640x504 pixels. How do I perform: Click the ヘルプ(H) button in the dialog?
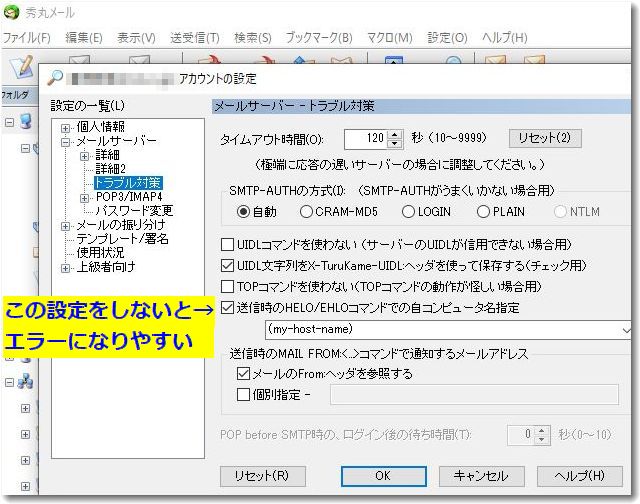click(x=580, y=476)
